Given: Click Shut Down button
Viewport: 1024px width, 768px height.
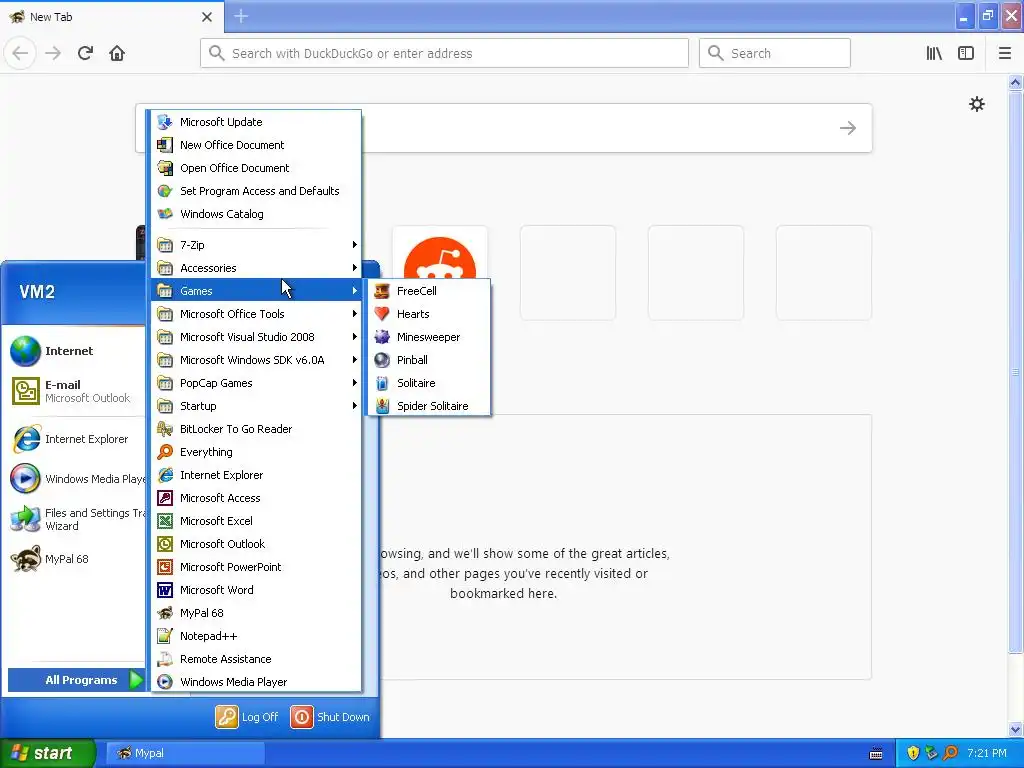Looking at the screenshot, I should (x=330, y=717).
